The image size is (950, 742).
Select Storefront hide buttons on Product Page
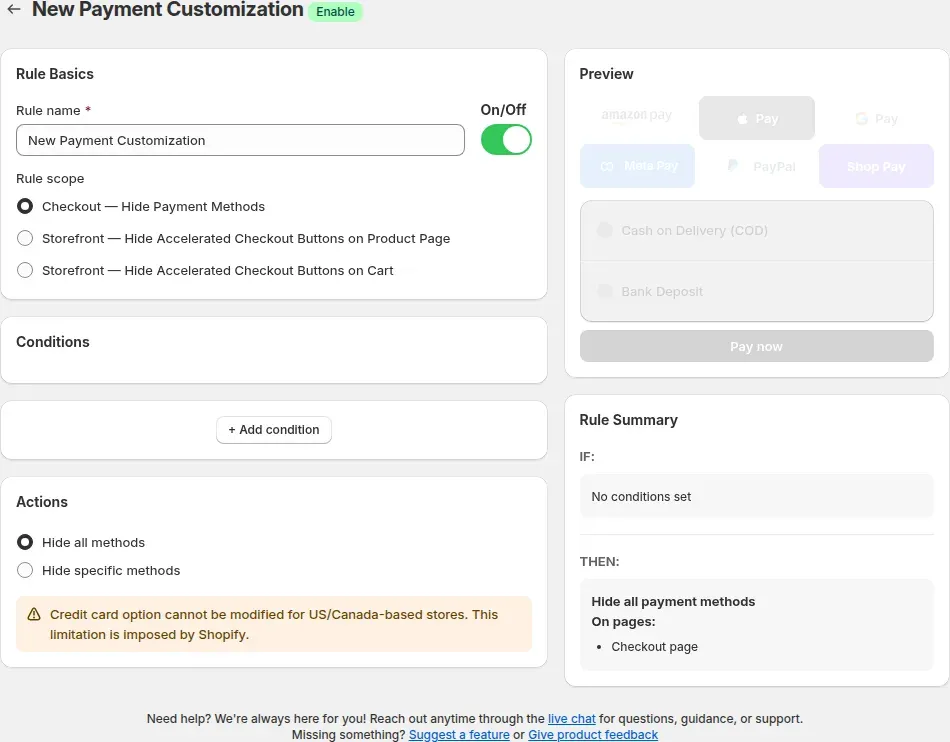coord(25,239)
